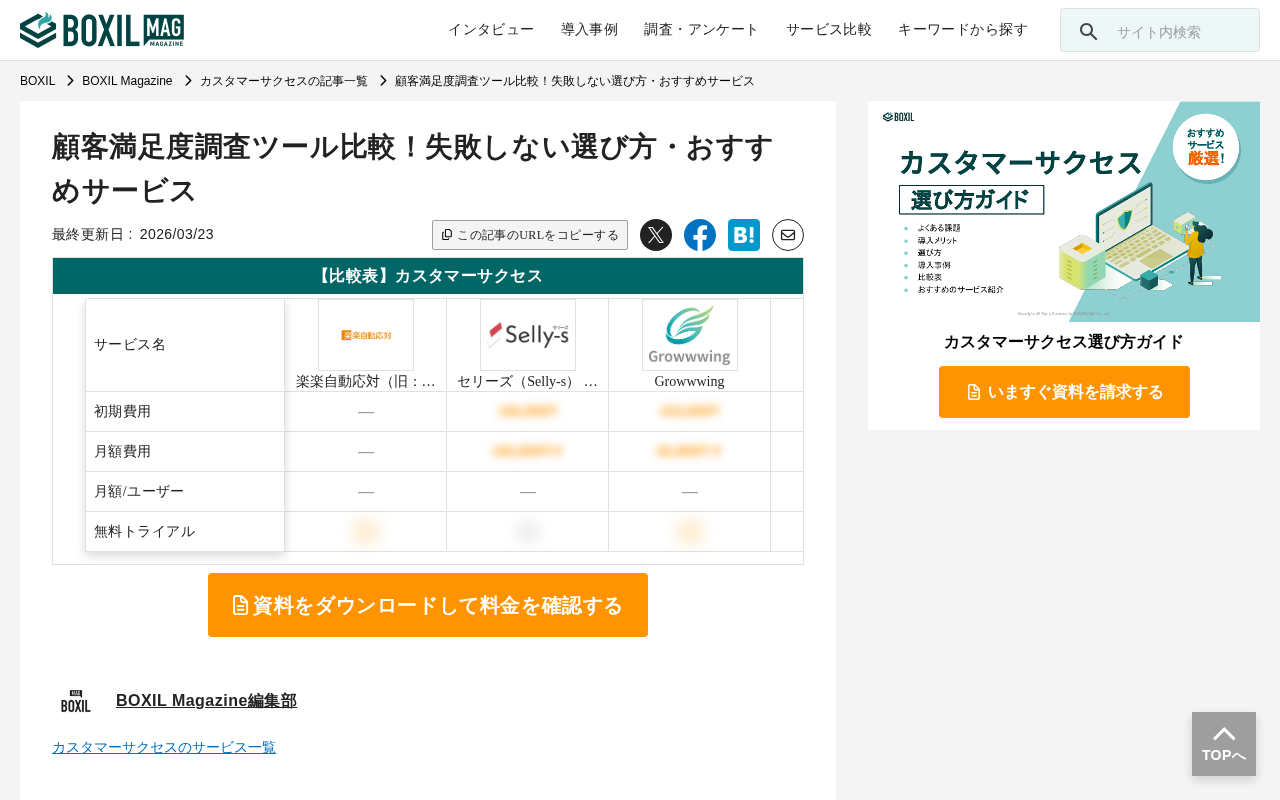Image resolution: width=1280 pixels, height=800 pixels.
Task: Open the インタビュー menu
Action: click(x=491, y=30)
